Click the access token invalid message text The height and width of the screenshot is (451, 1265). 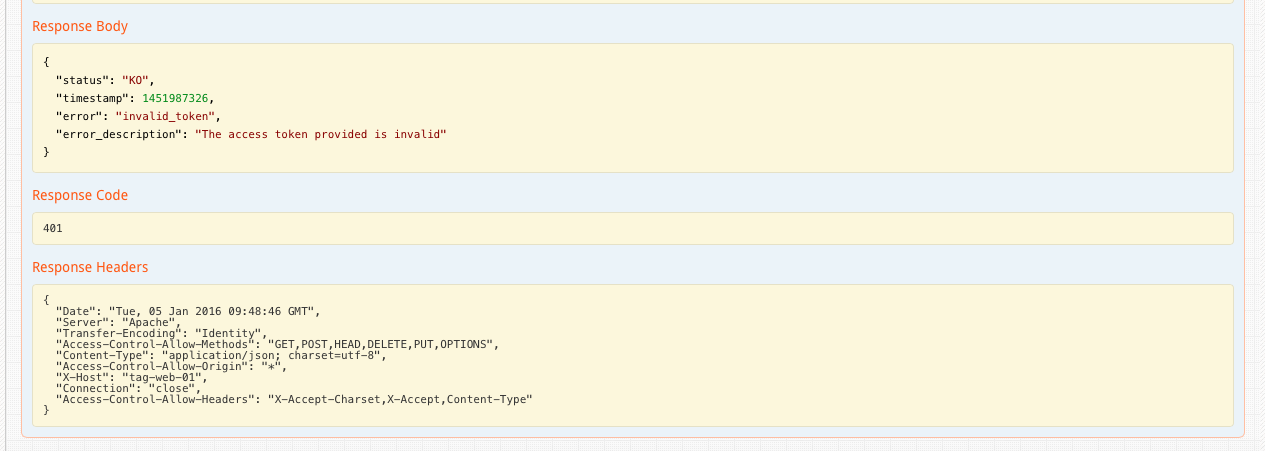pyautogui.click(x=320, y=134)
